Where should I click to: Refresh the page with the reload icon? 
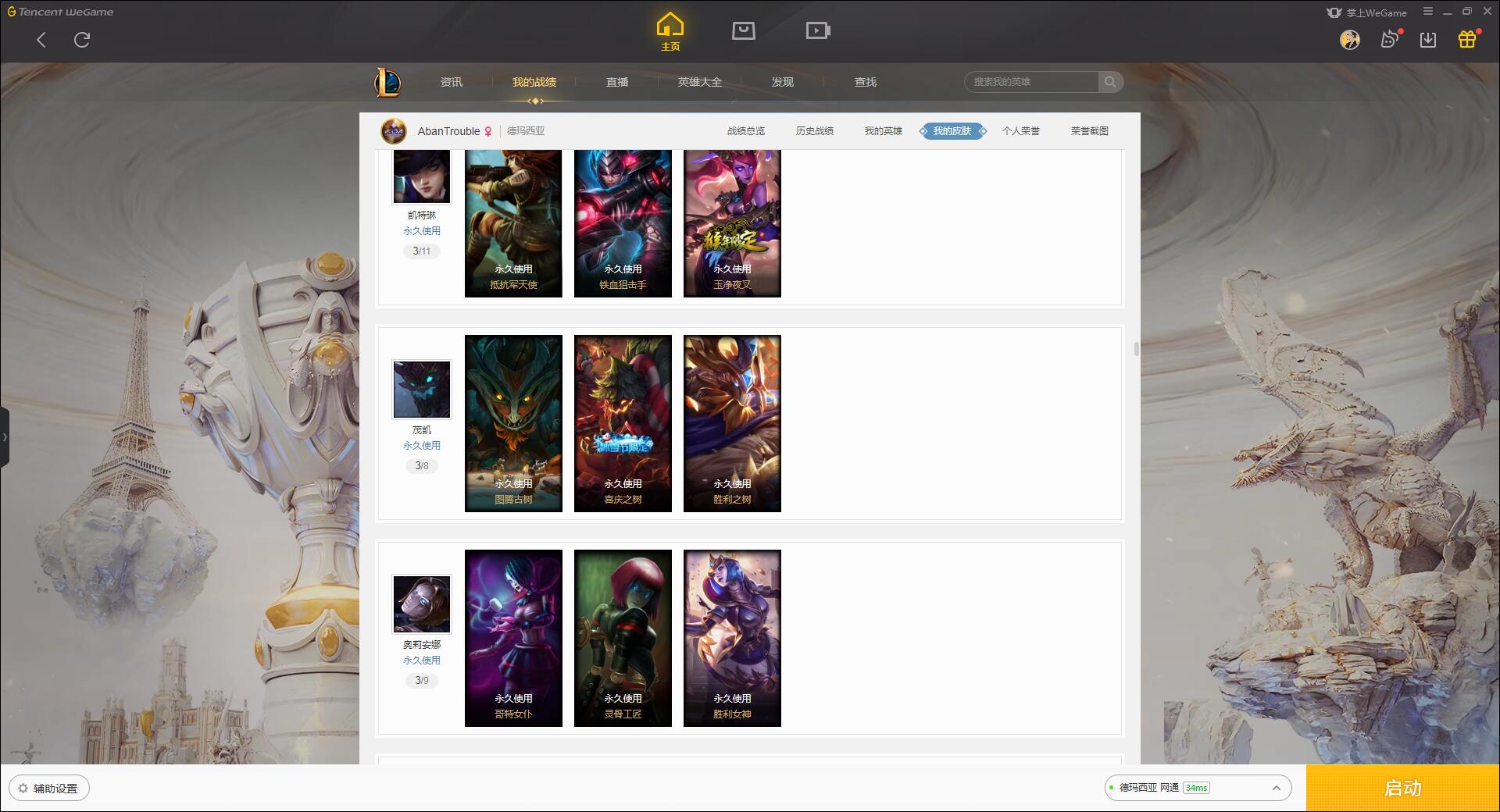pos(82,40)
